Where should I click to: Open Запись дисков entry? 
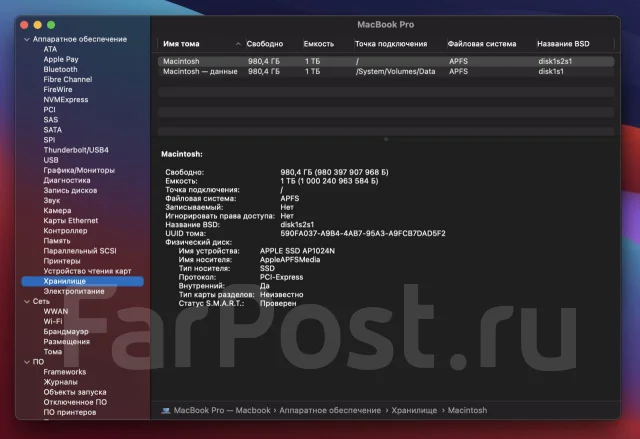pyautogui.click(x=70, y=190)
